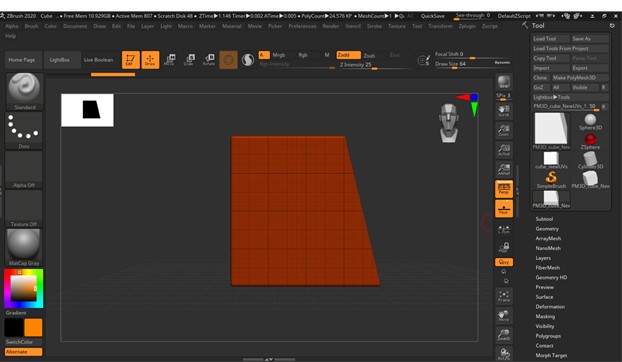Open the Preferences menu
Viewport: 622px width, 362px height.
[302, 26]
